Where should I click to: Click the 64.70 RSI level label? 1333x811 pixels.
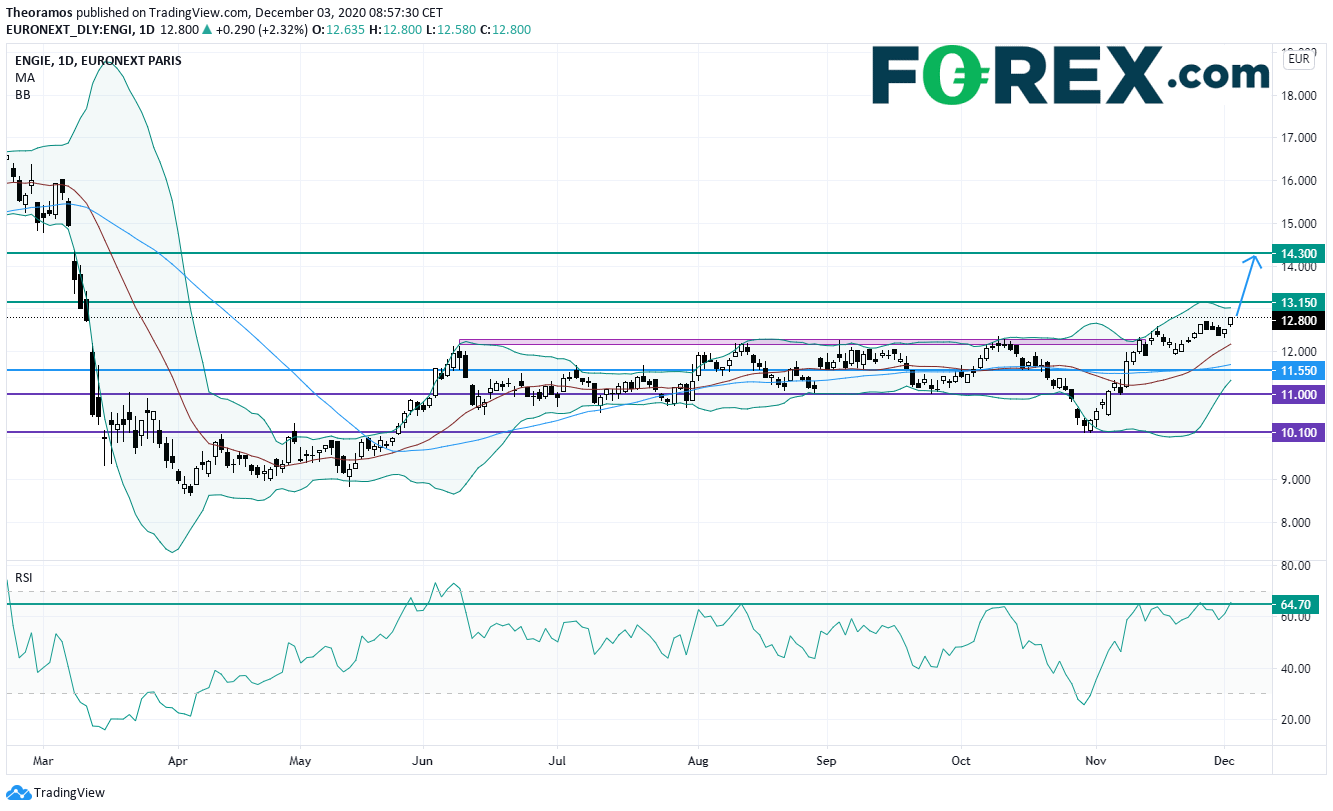tap(1297, 604)
